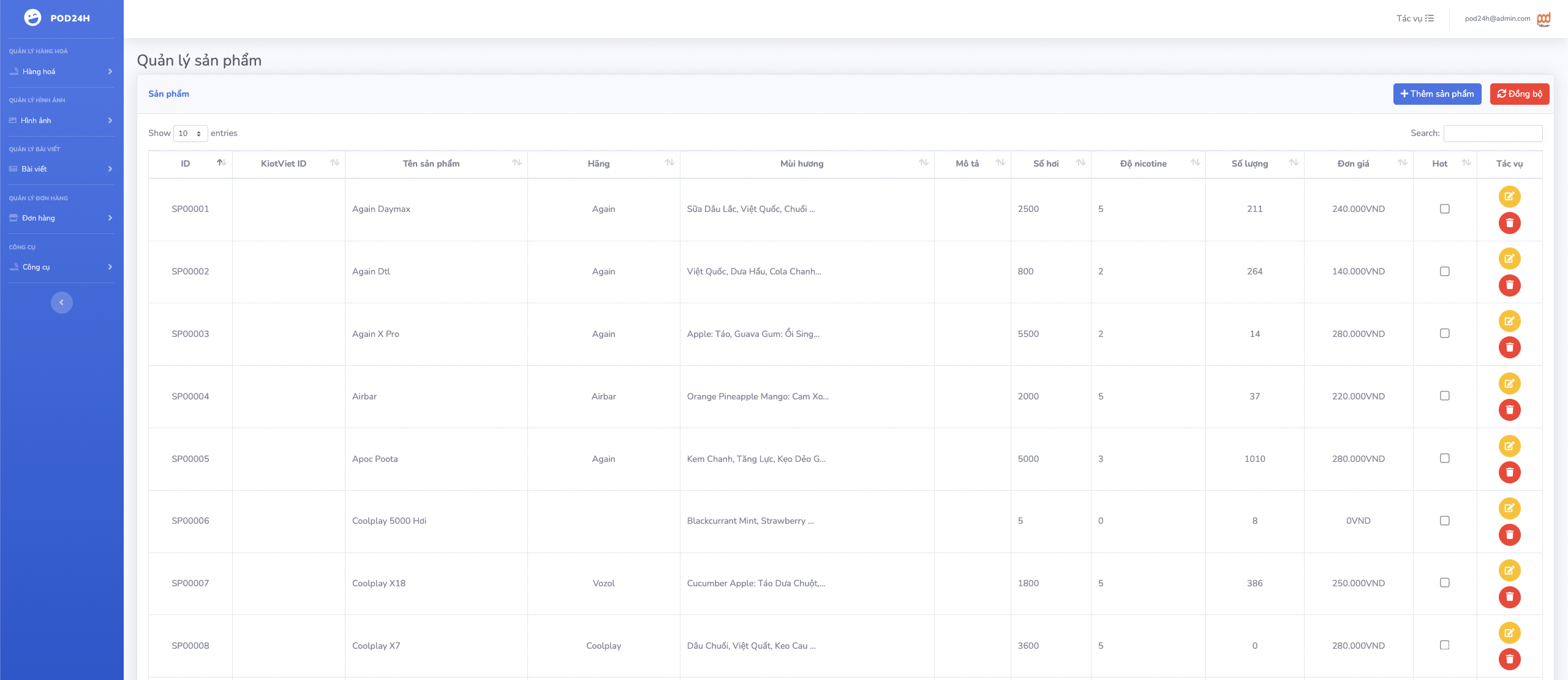Click the red Đồng bộ button
Viewport: 1568px width, 680px height.
pyautogui.click(x=1520, y=94)
